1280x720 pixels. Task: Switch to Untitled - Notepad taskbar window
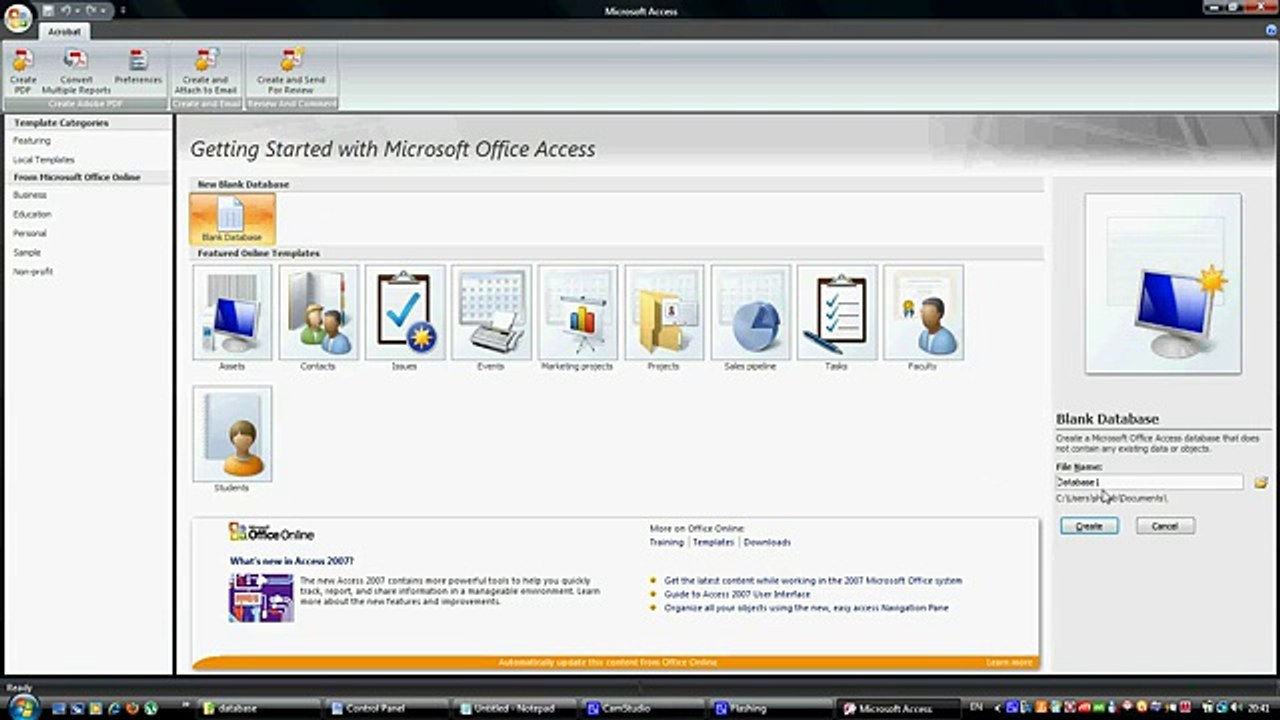(x=517, y=708)
